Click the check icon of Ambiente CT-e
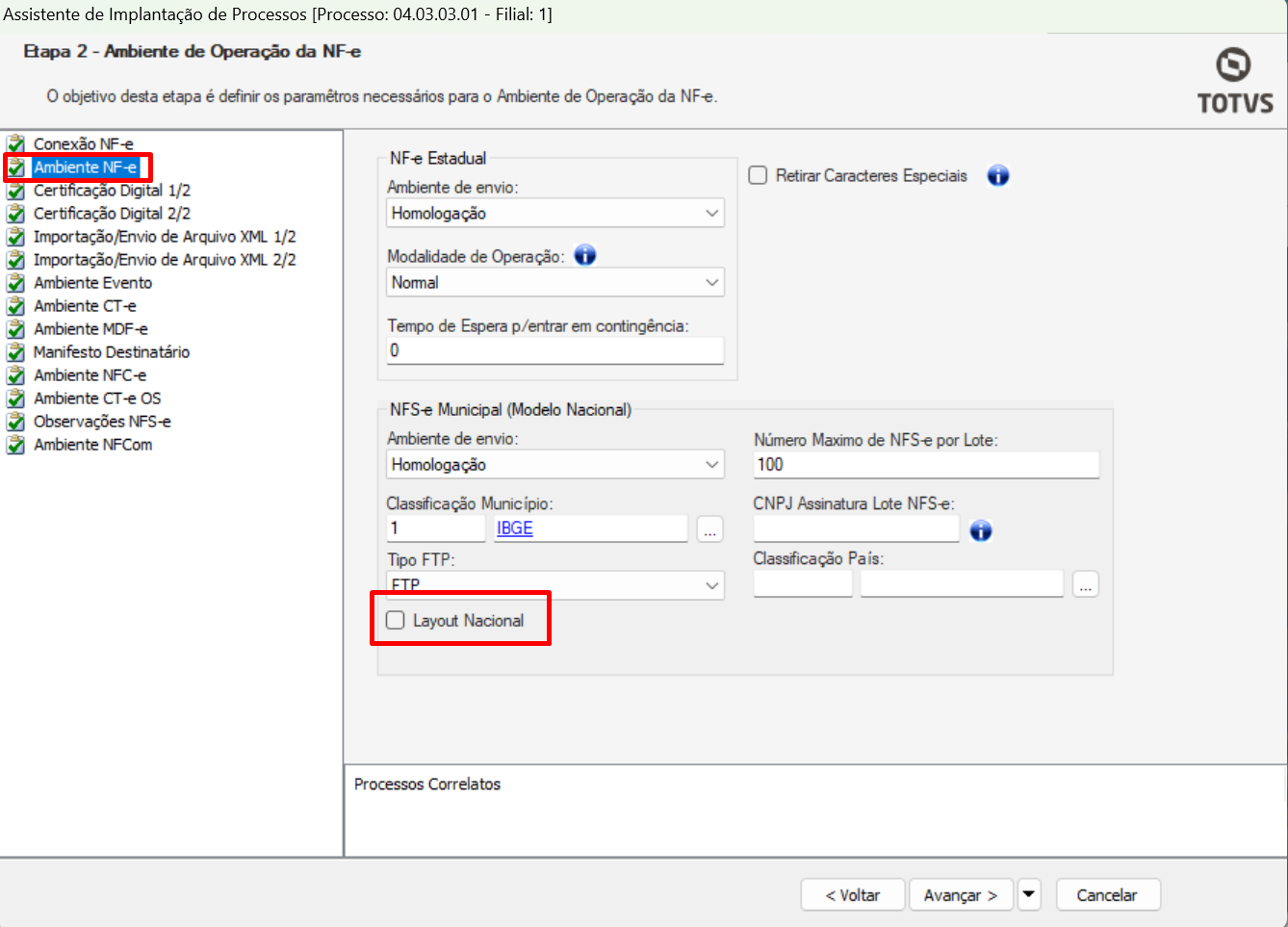The image size is (1288, 927). click(15, 306)
